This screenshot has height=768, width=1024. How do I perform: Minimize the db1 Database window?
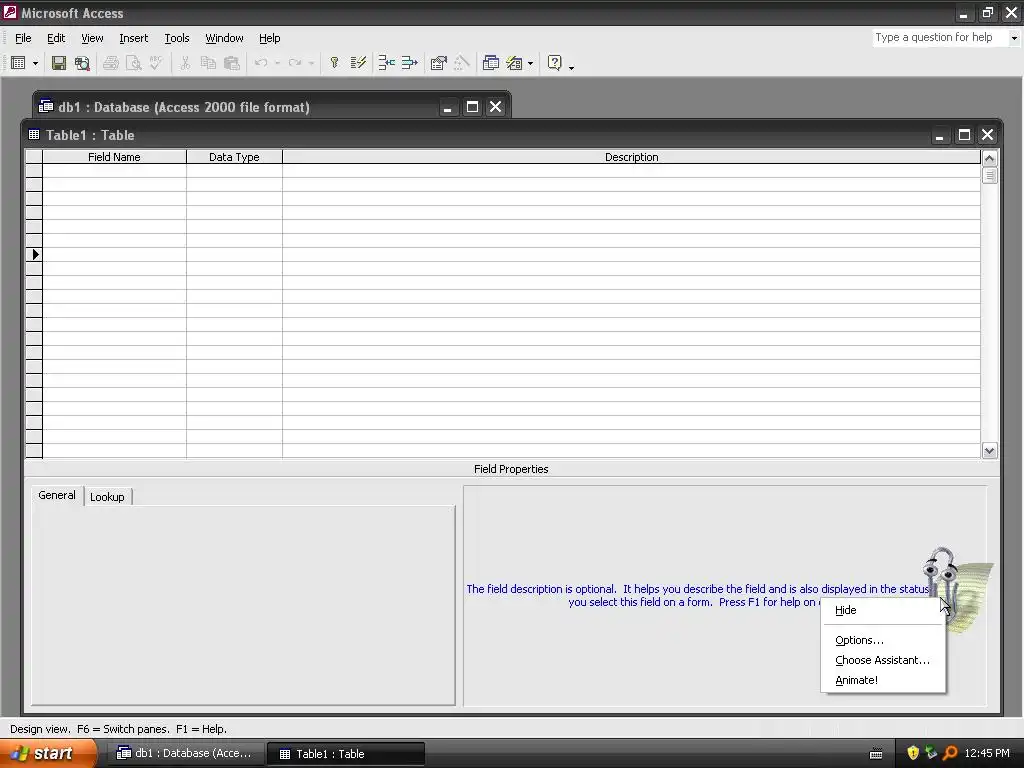(447, 106)
